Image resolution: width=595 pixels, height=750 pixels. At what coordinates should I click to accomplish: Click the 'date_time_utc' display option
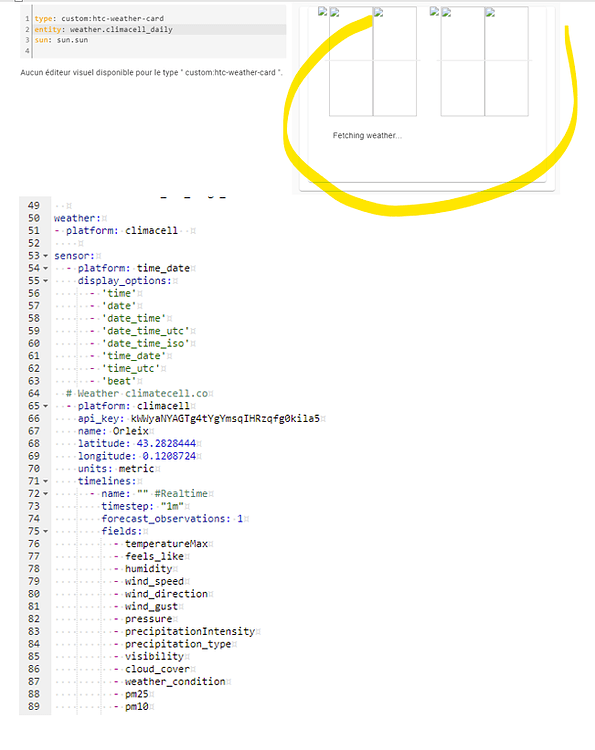coord(146,331)
